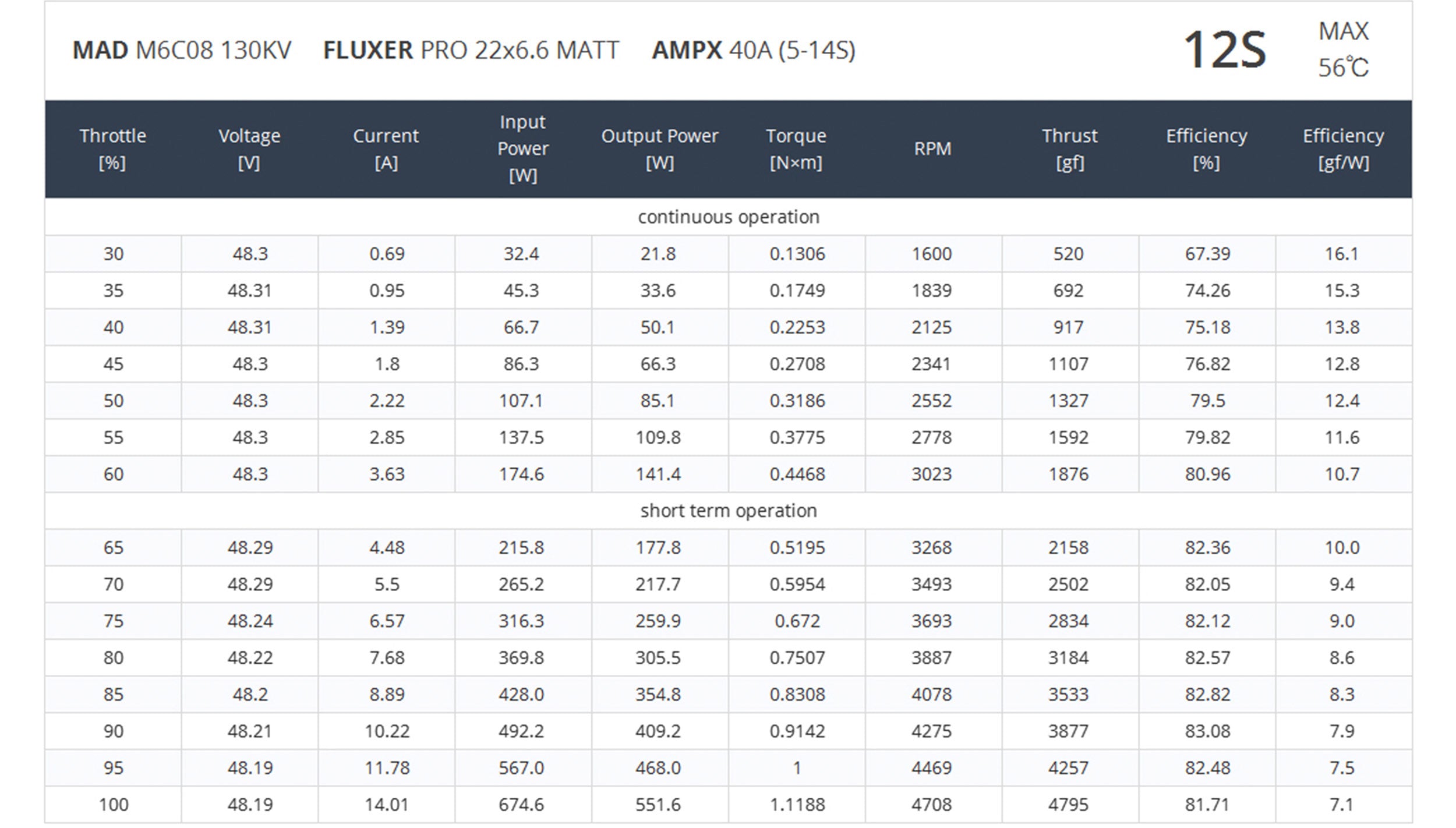This screenshot has height=828, width=1456.
Task: Select the Torque [N×m] column header
Action: [796, 149]
